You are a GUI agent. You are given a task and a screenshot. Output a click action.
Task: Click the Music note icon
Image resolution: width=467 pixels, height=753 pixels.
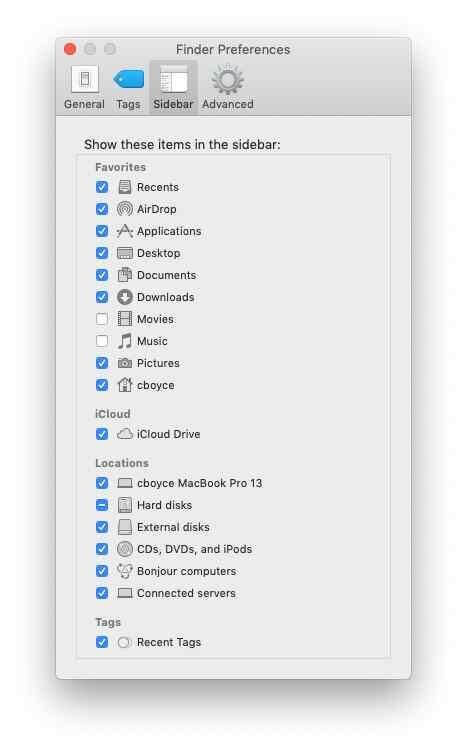pyautogui.click(x=125, y=341)
